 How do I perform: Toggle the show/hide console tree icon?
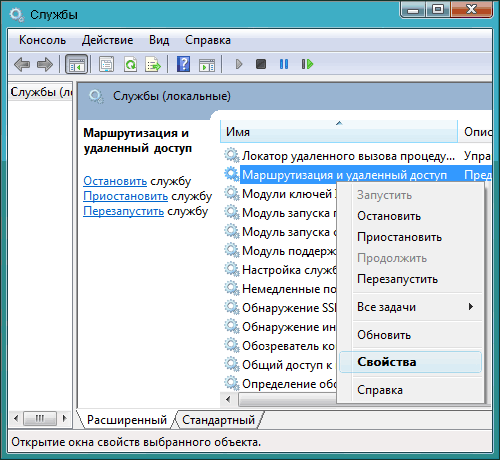[x=77, y=64]
